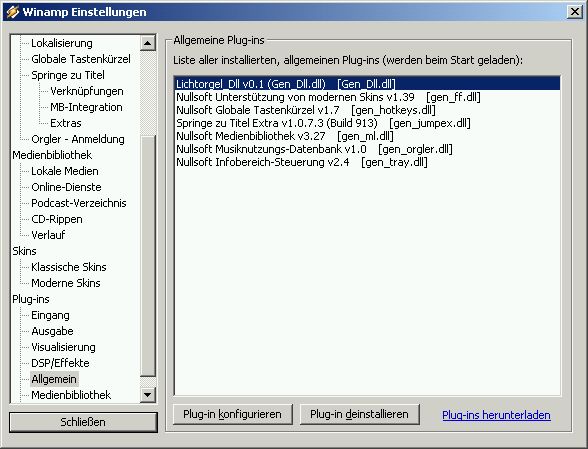Image resolution: width=588 pixels, height=449 pixels.
Task: Open Podcast-Verzeichnis settings
Action: point(79,203)
